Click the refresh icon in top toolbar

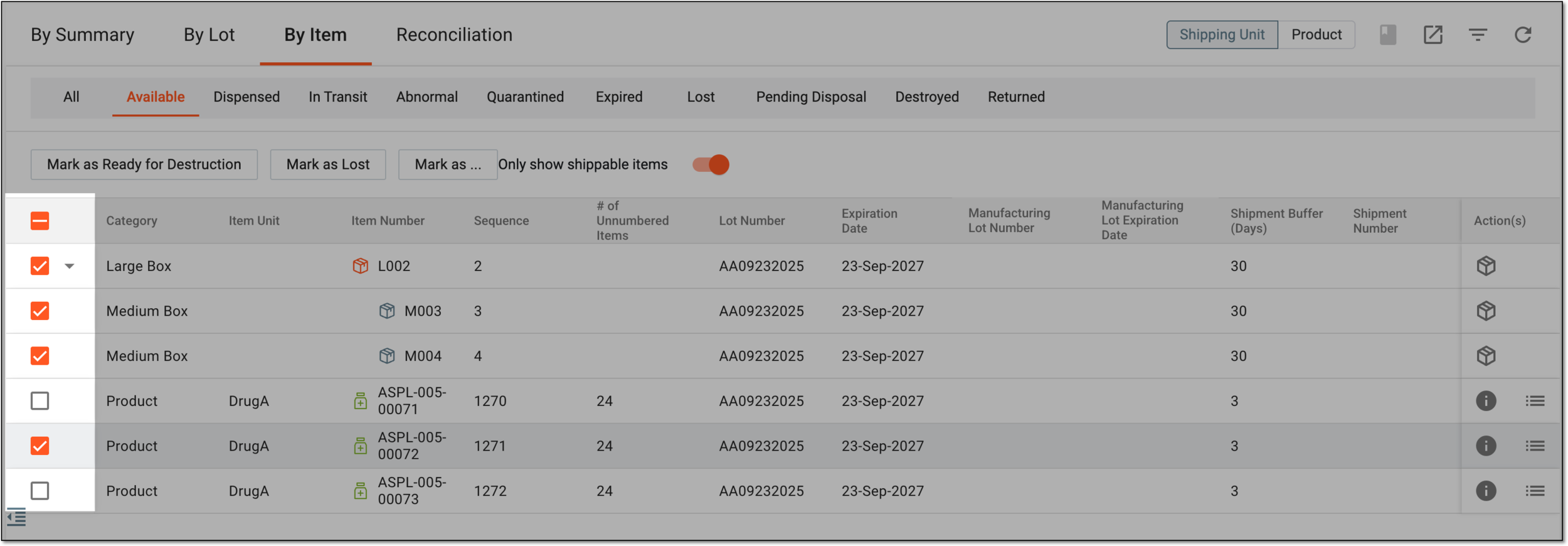click(x=1523, y=35)
